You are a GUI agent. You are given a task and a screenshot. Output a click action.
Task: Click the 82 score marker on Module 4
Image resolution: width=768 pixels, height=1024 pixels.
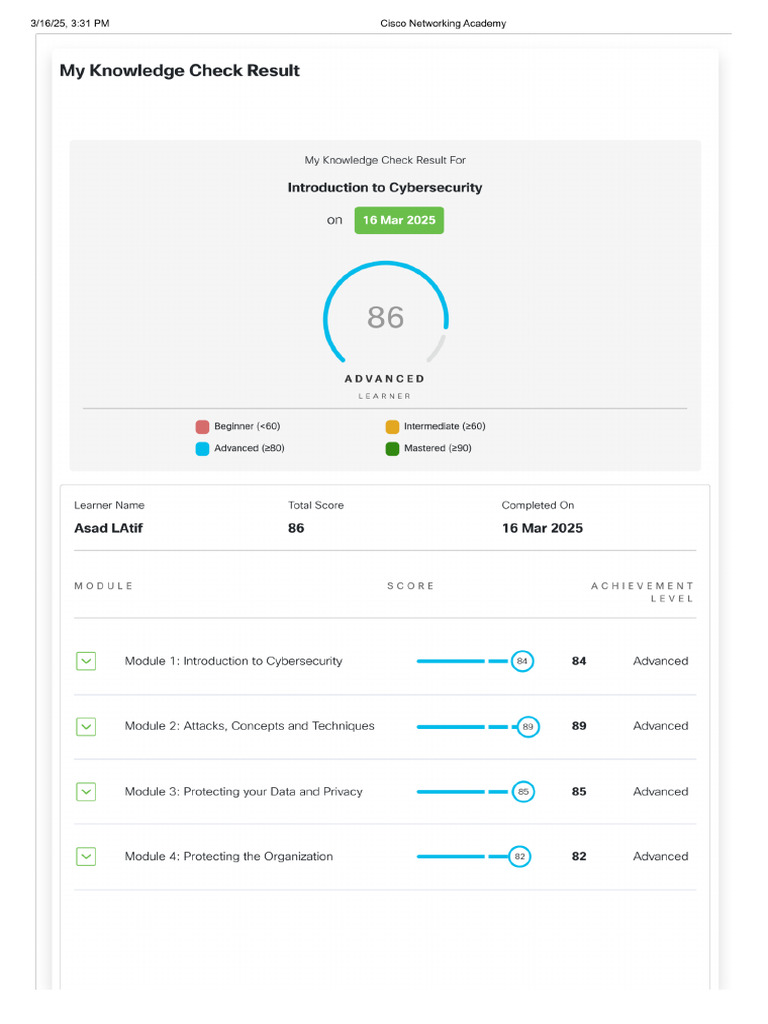point(519,857)
